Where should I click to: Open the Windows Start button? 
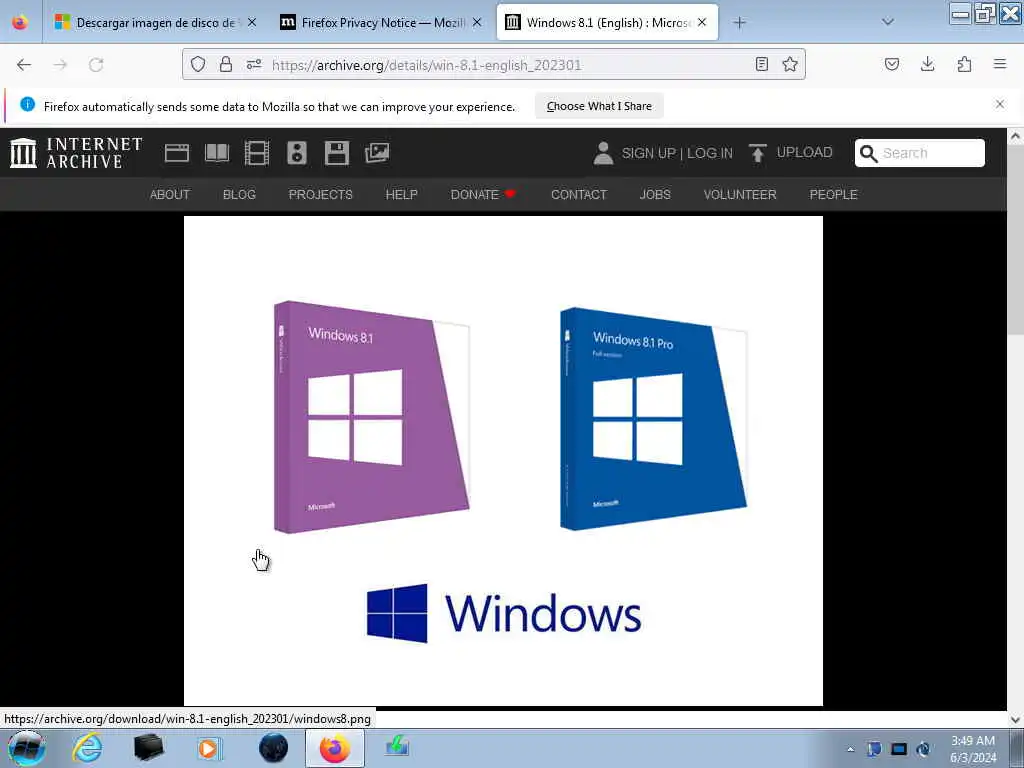point(27,748)
